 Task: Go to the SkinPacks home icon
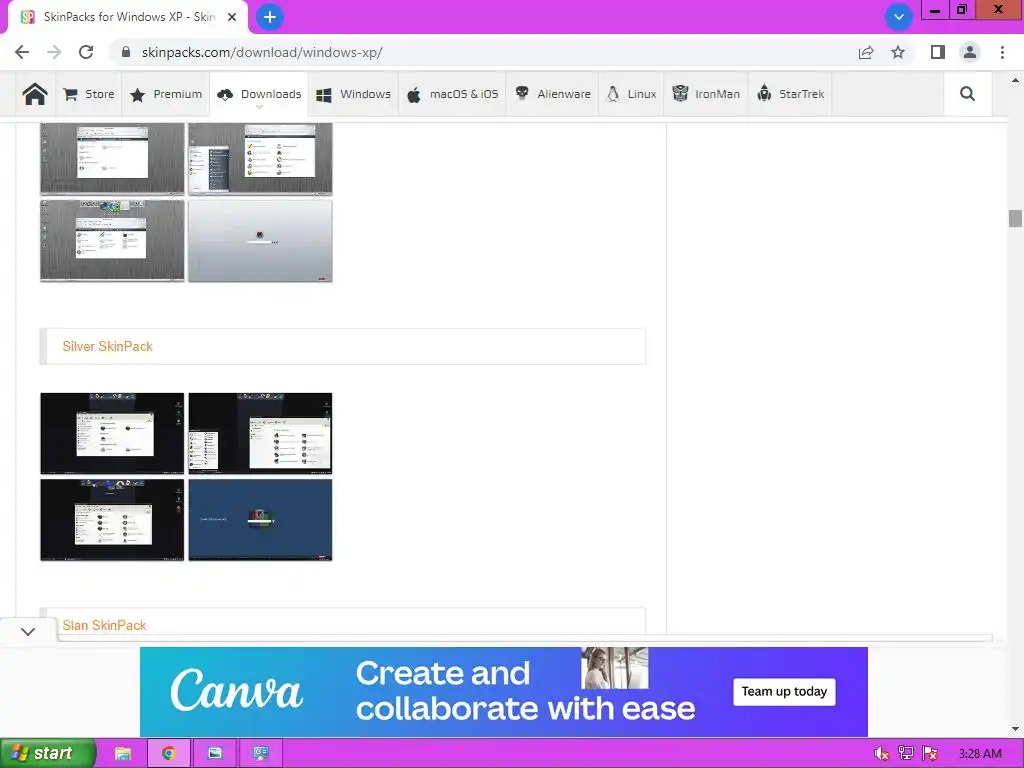35,94
